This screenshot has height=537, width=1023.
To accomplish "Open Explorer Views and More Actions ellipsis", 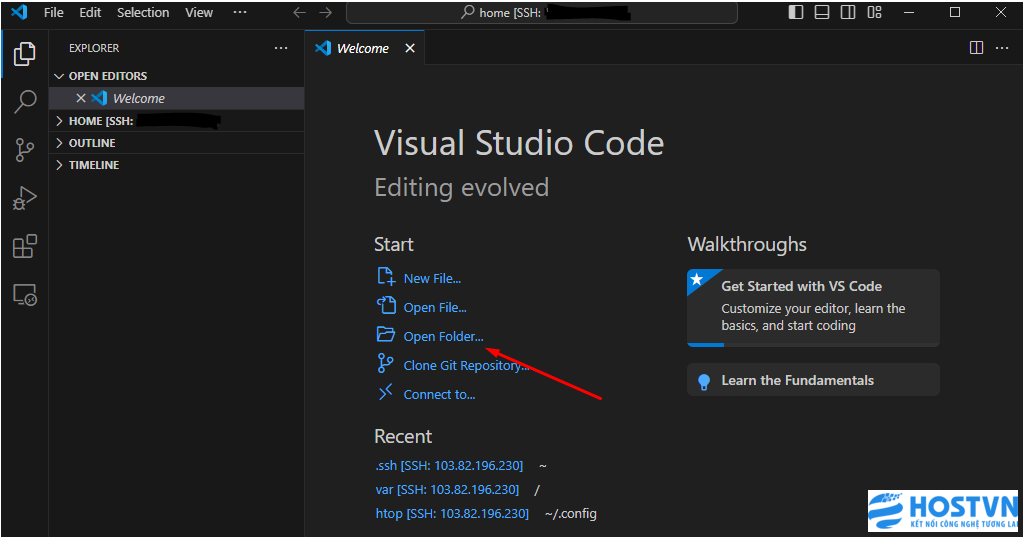I will [x=281, y=48].
